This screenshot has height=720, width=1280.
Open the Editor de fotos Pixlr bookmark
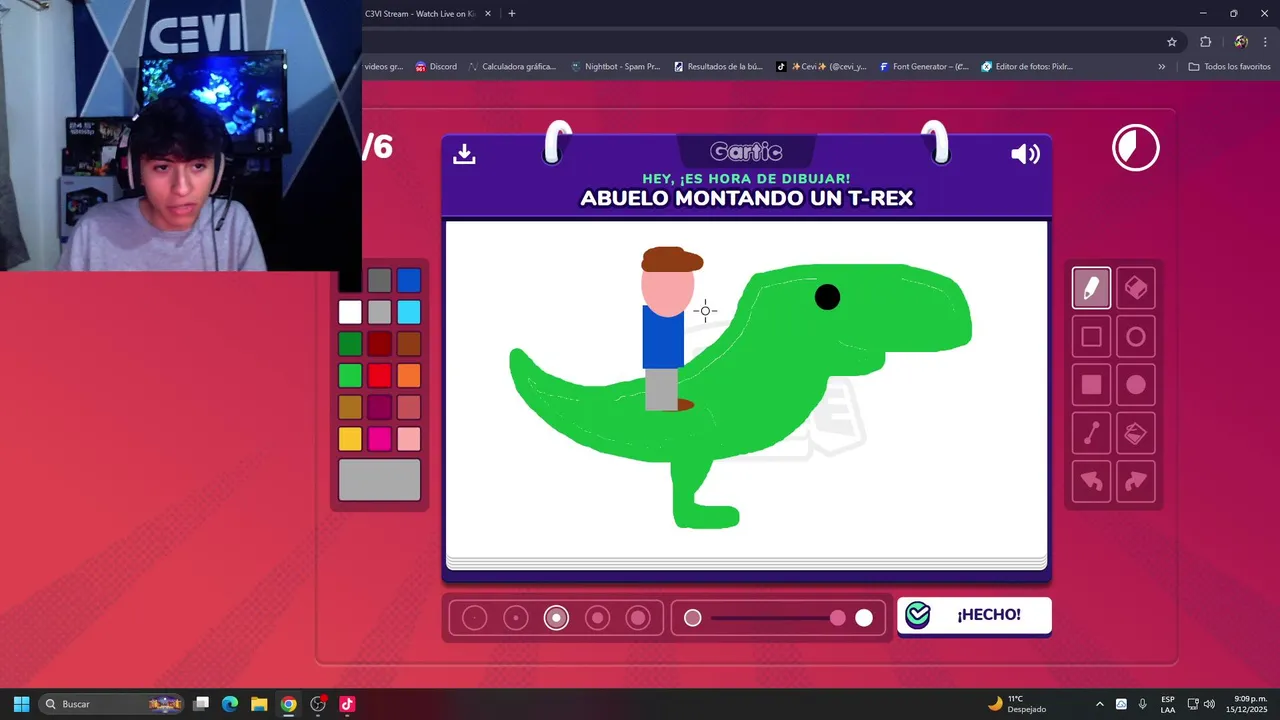(x=1027, y=67)
